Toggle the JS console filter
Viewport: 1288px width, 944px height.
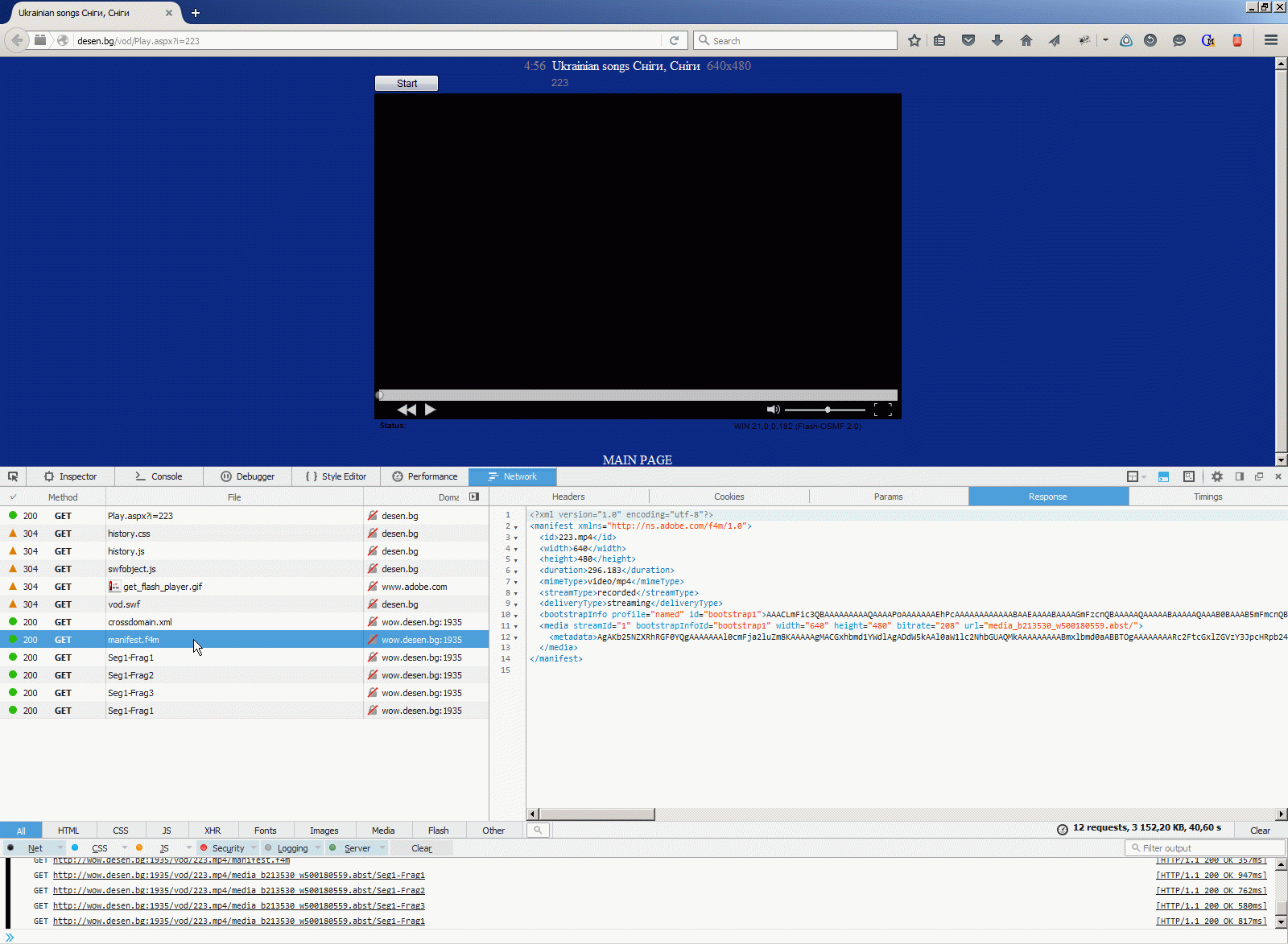(x=163, y=848)
